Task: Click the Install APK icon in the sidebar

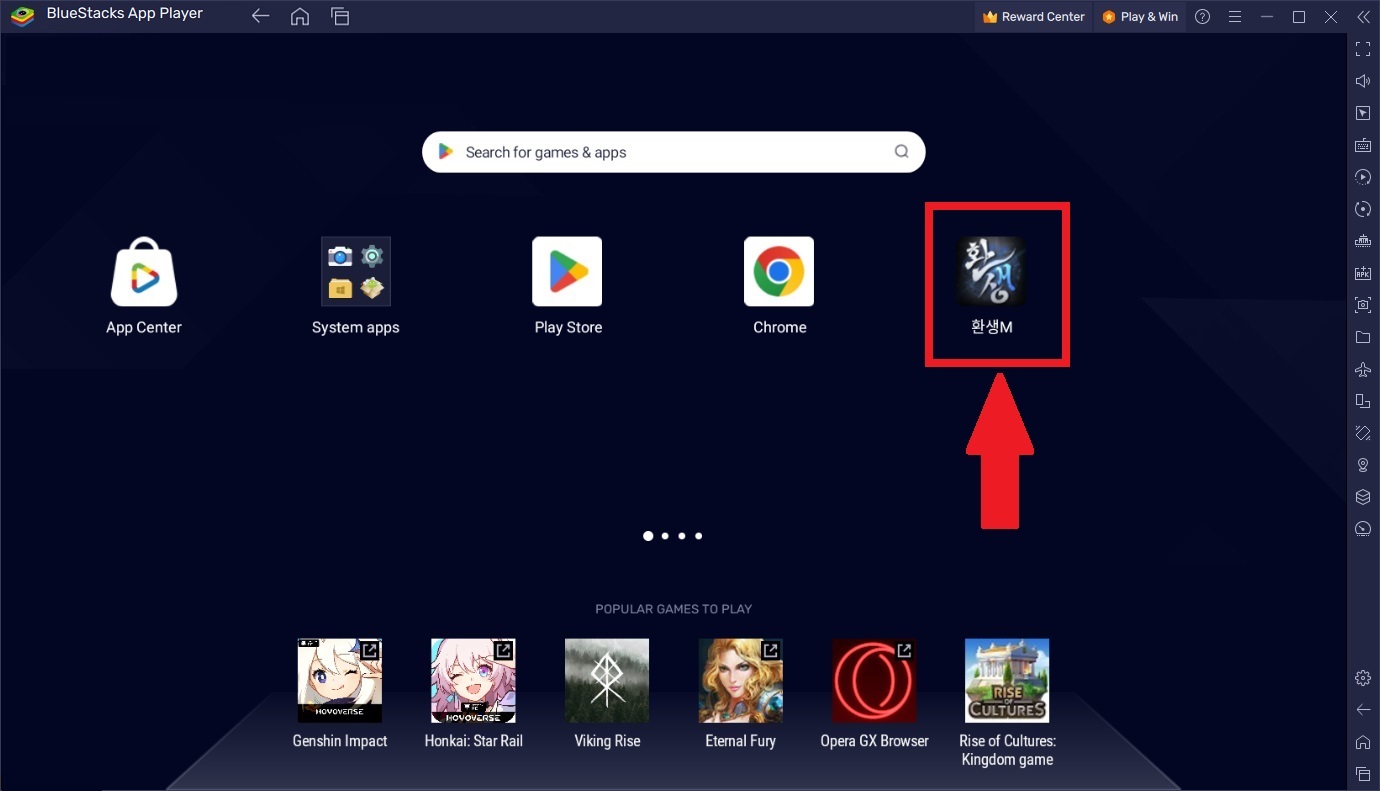Action: (1363, 273)
